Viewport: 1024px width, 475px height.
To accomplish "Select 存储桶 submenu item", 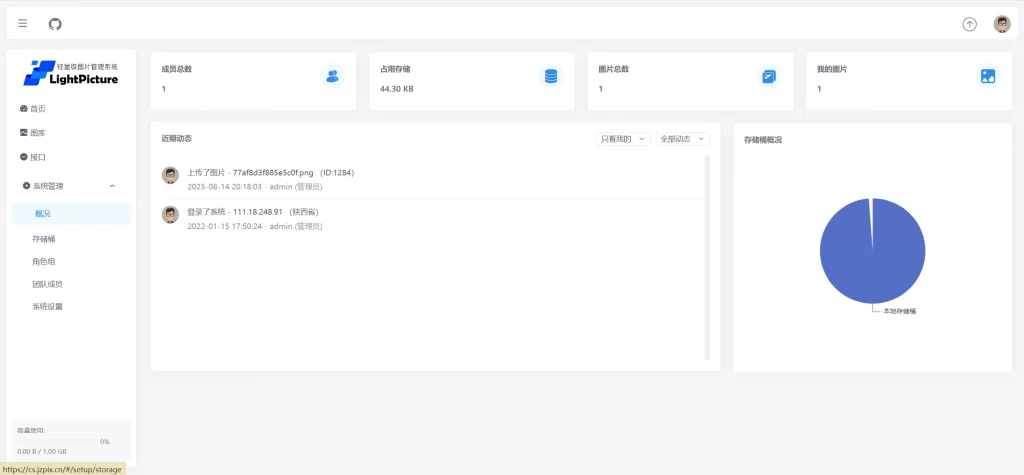I will 43,239.
